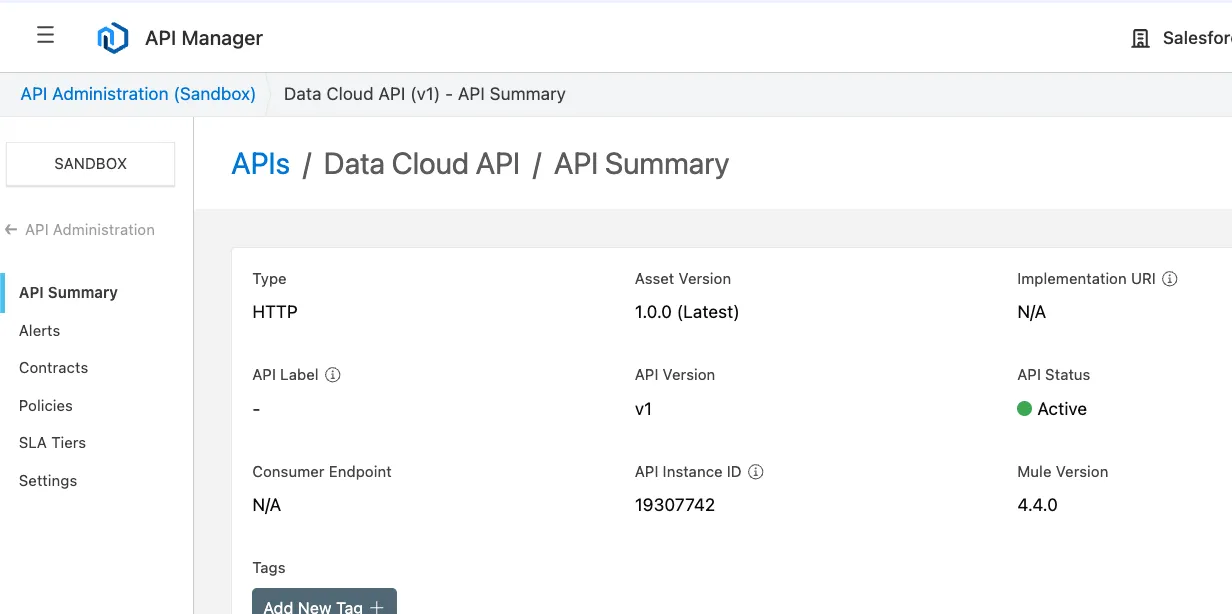Click the APIs link in the page heading

pyautogui.click(x=261, y=164)
